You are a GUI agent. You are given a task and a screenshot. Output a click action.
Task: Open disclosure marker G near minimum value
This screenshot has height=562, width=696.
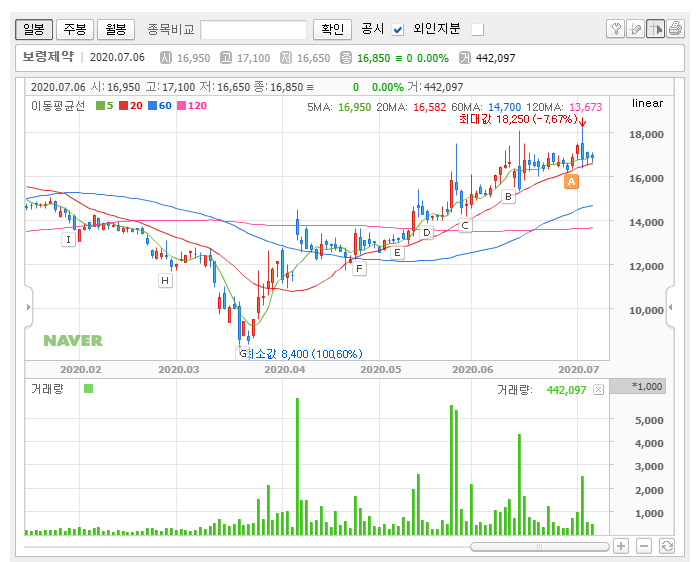point(242,354)
